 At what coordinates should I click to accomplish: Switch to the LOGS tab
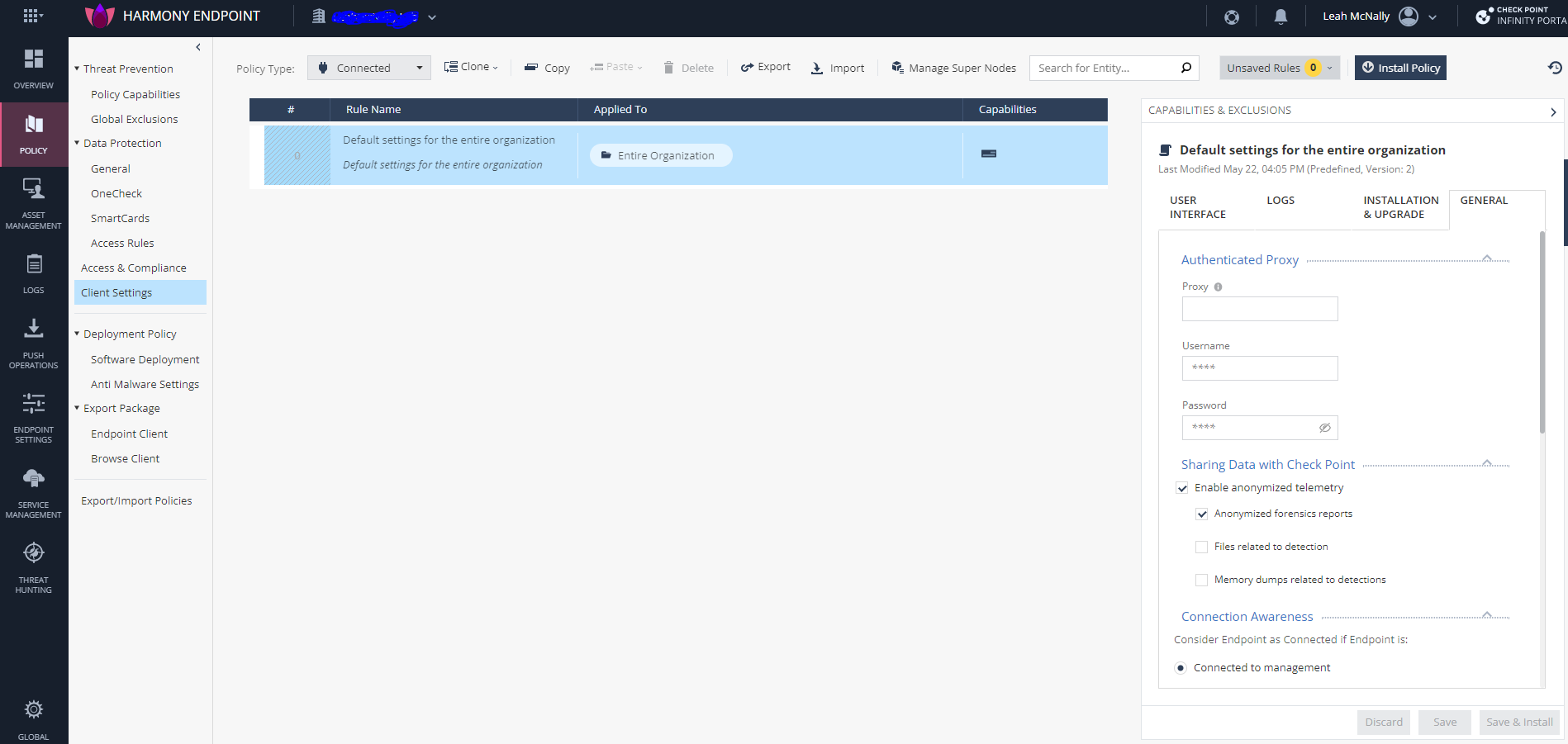[1280, 200]
